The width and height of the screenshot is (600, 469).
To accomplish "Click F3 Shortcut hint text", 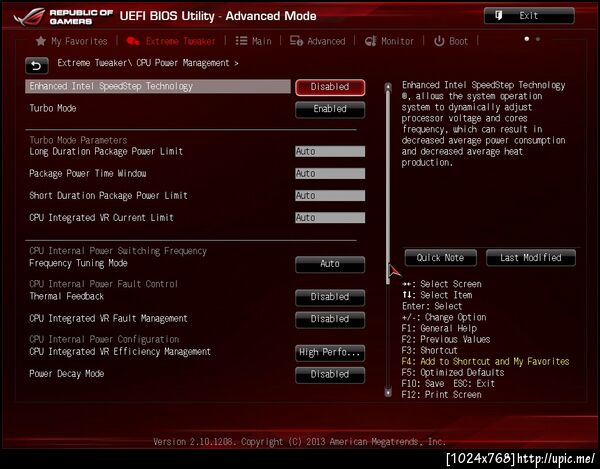I will [x=430, y=350].
